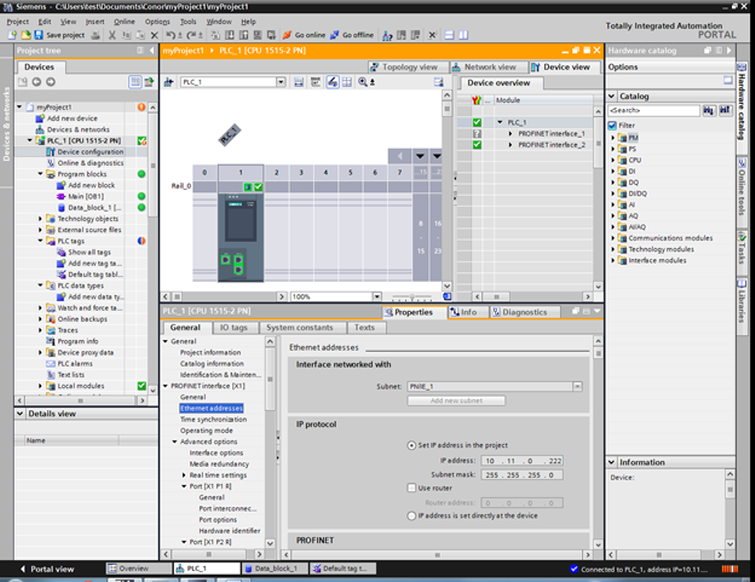Open the Online menu
Viewport: 755px width, 582px height.
pos(124,22)
